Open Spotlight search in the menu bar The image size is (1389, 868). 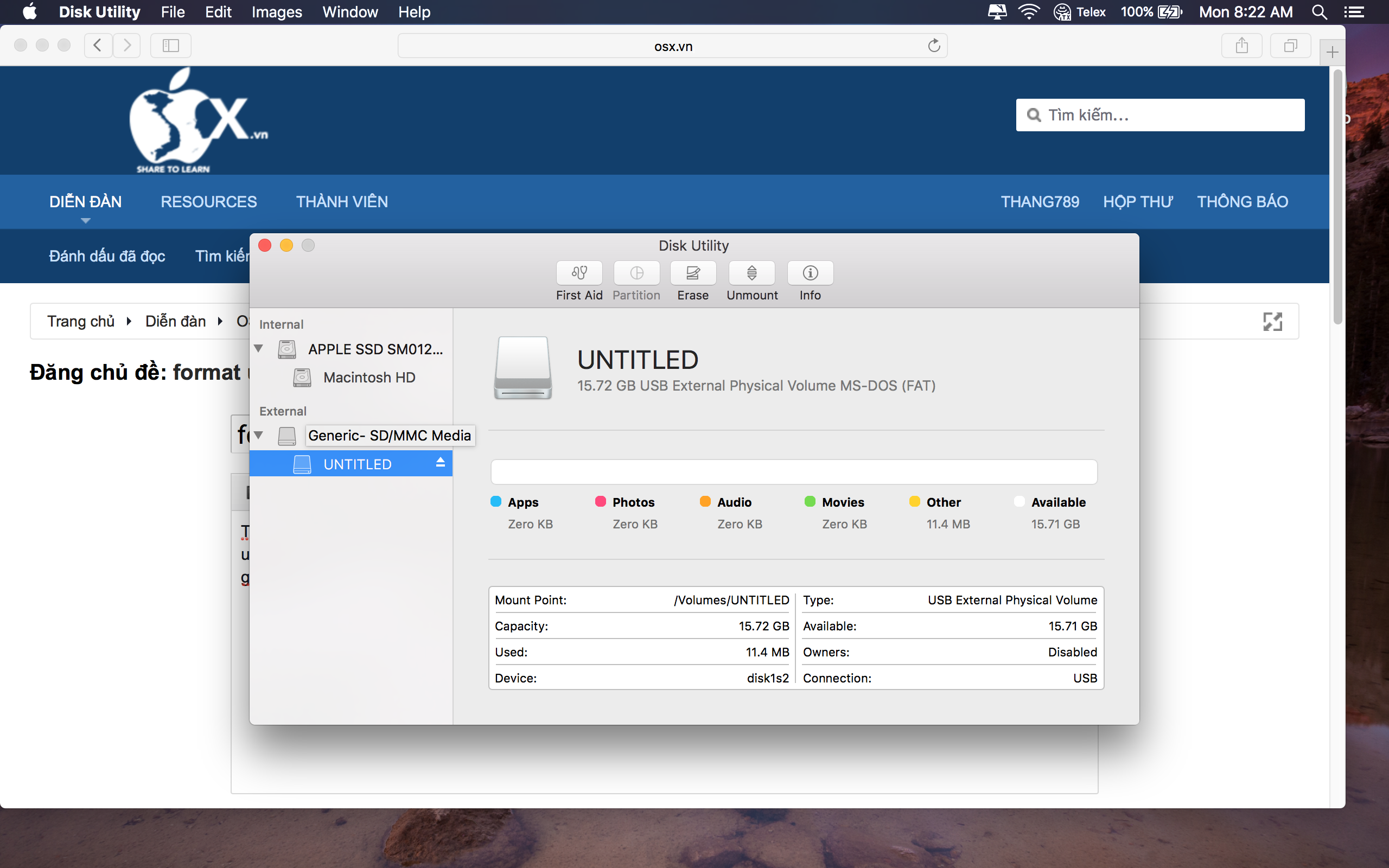(1320, 12)
